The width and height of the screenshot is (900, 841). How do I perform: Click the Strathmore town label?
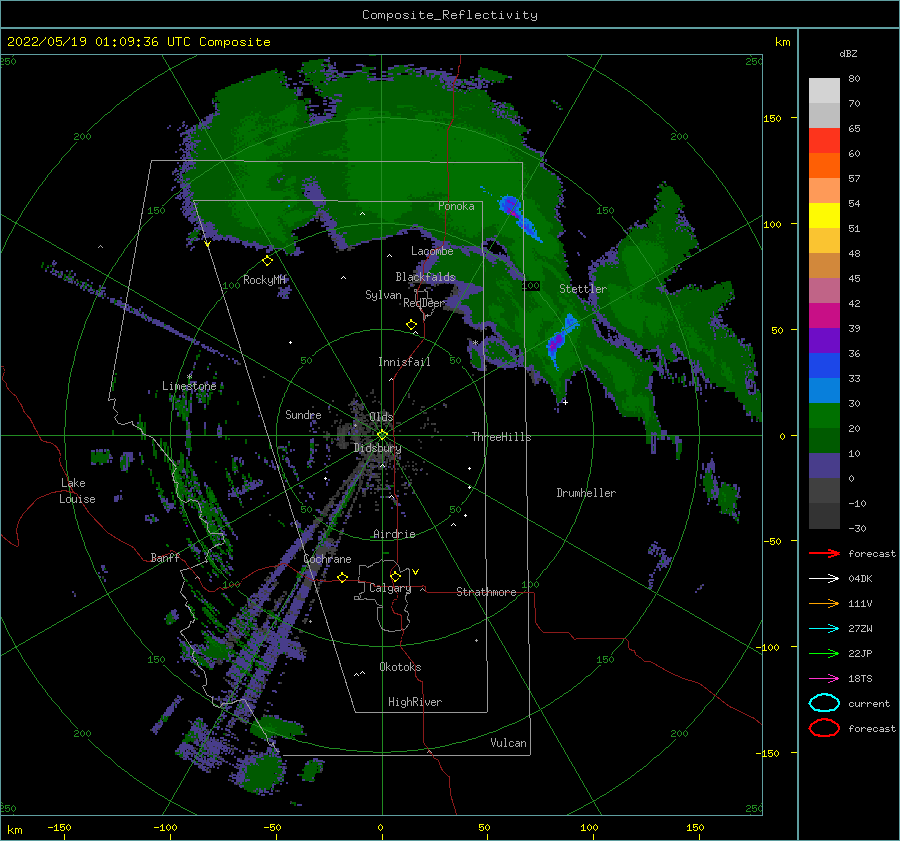[x=486, y=592]
